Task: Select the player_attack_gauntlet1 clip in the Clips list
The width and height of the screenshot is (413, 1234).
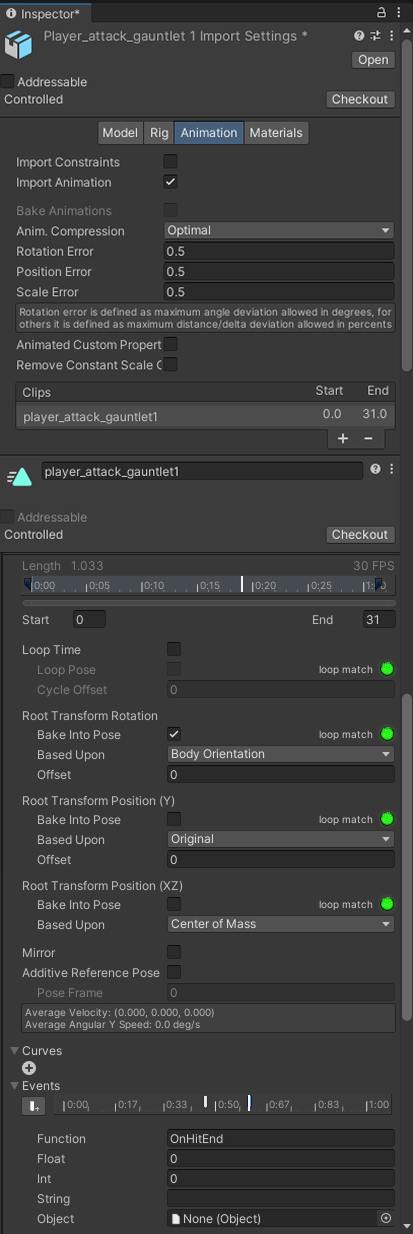Action: click(205, 415)
